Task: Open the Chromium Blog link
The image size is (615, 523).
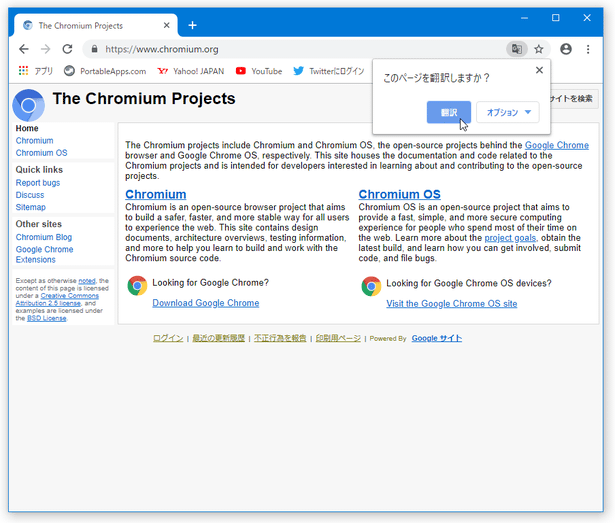Action: [44, 237]
